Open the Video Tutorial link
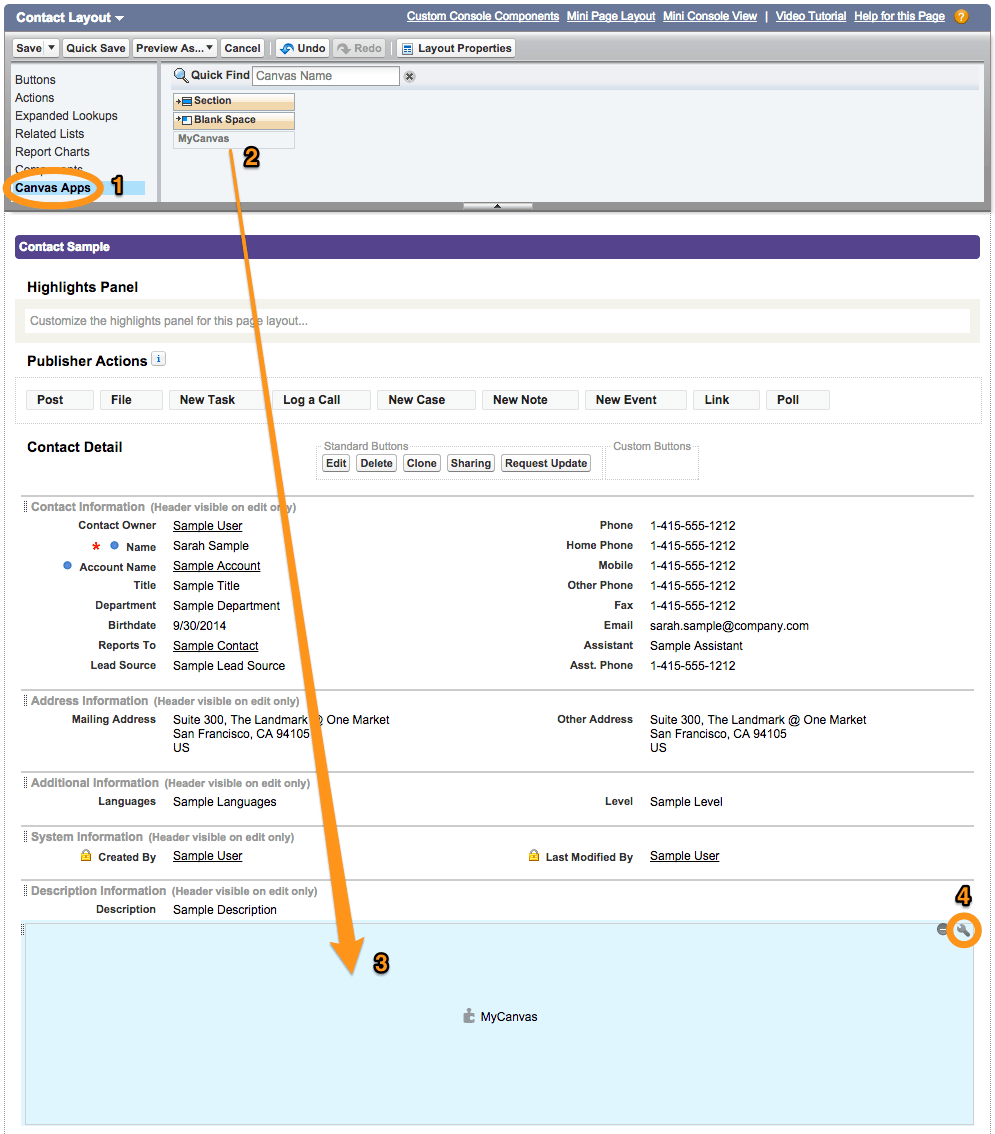995x1134 pixels. (810, 16)
